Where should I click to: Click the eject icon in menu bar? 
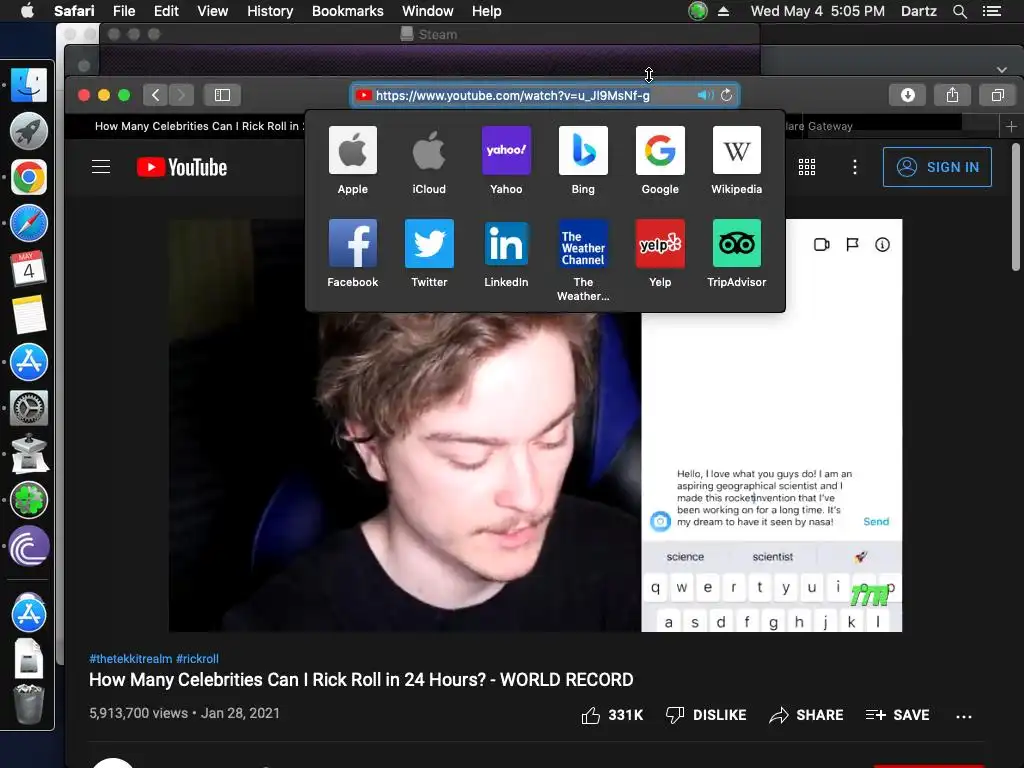(723, 11)
